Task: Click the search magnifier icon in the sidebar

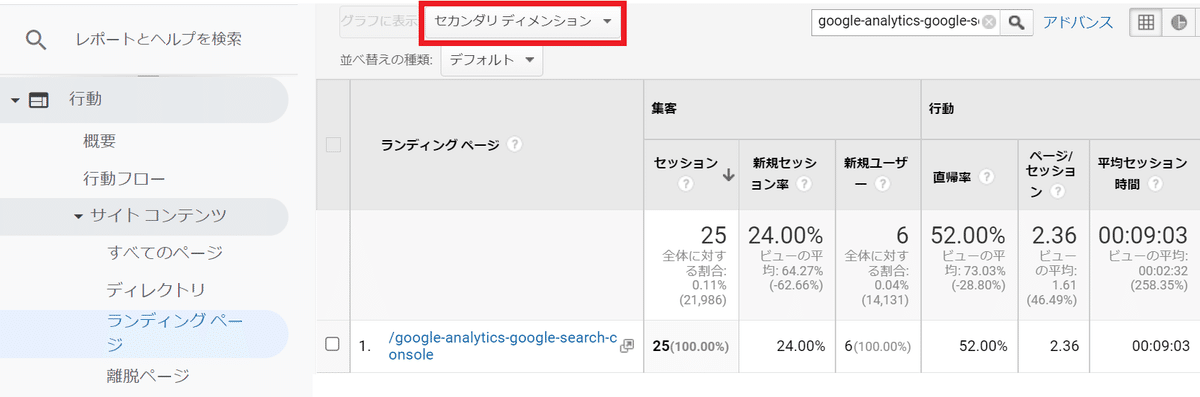Action: tap(36, 40)
